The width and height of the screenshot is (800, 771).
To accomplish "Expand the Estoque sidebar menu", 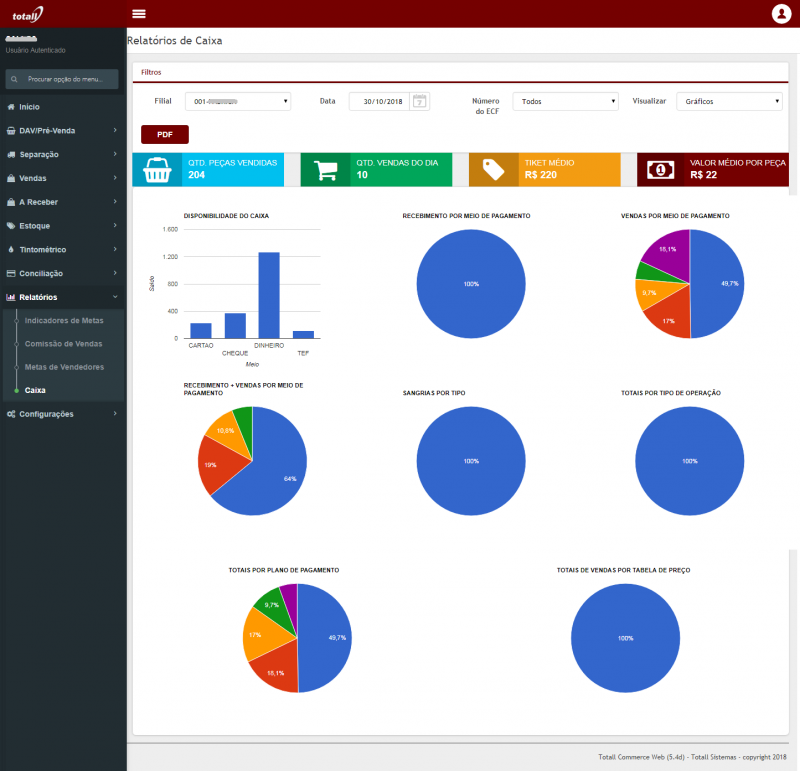I will (63, 226).
